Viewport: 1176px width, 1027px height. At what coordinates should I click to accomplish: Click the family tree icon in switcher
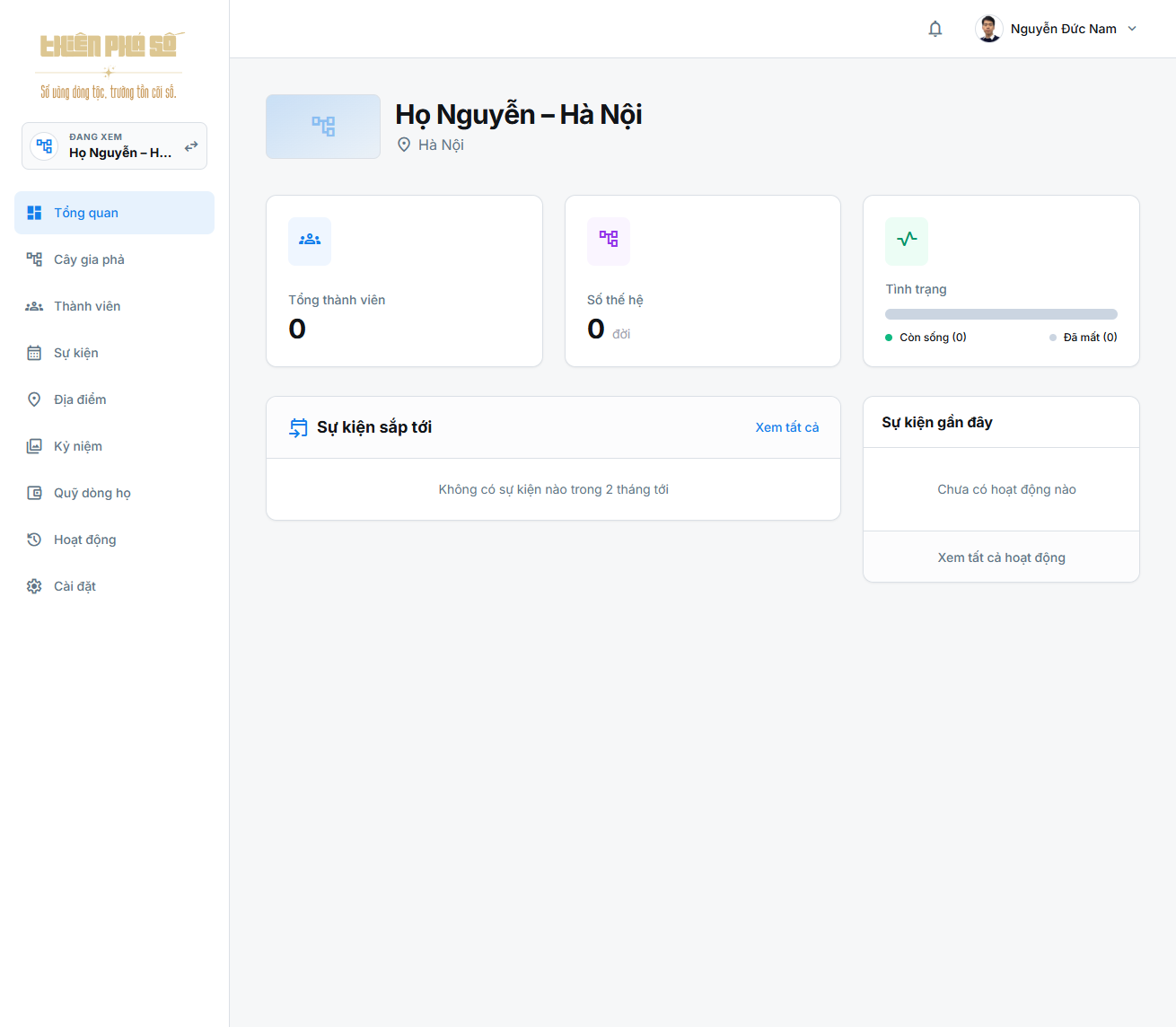pyautogui.click(x=44, y=145)
